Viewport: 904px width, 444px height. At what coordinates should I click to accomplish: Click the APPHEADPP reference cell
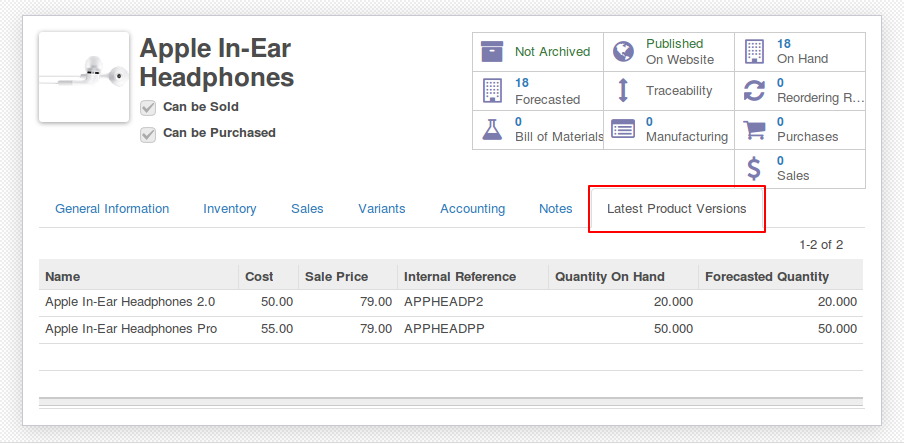point(445,329)
